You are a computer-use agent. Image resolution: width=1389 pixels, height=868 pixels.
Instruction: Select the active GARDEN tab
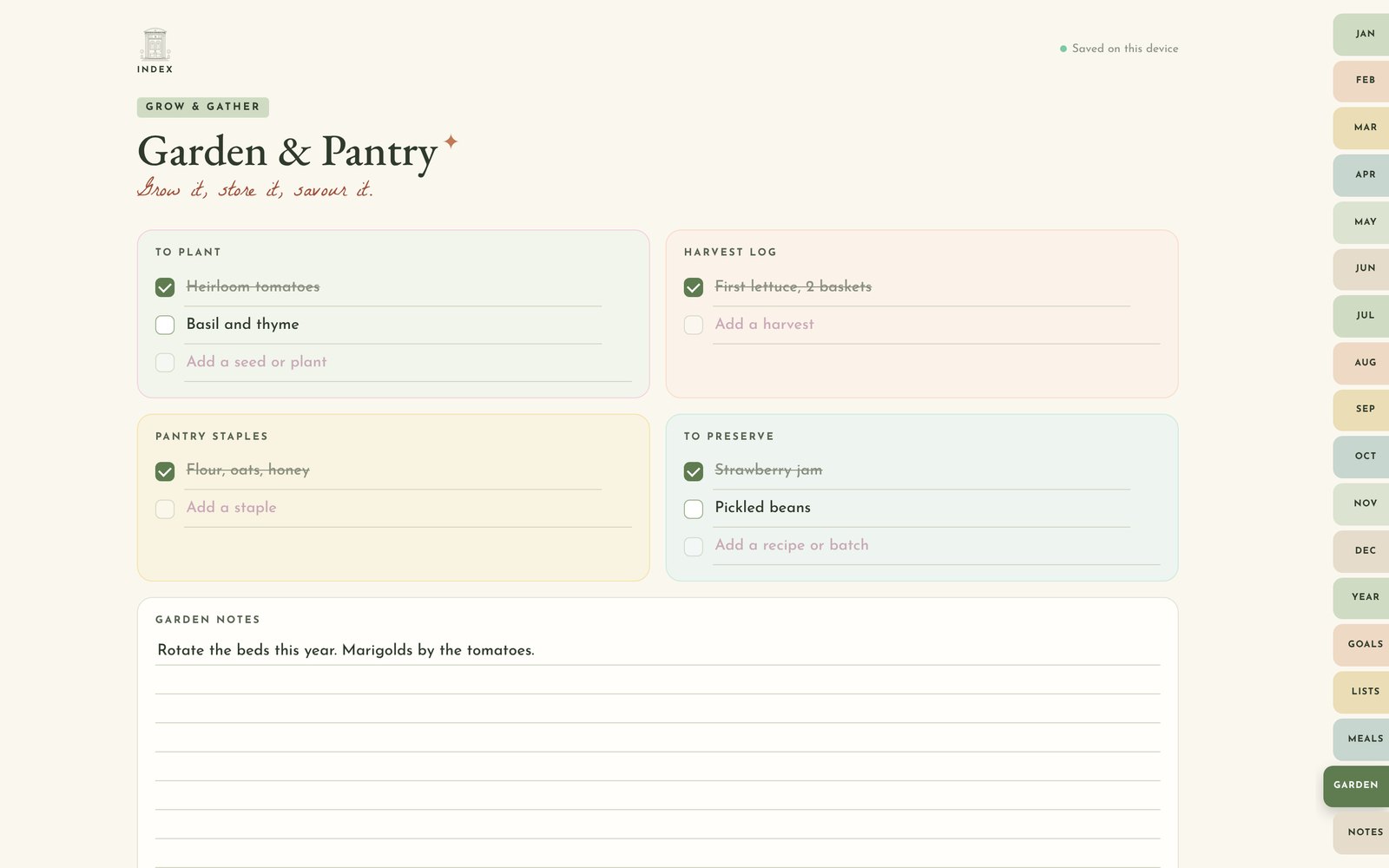[1356, 786]
